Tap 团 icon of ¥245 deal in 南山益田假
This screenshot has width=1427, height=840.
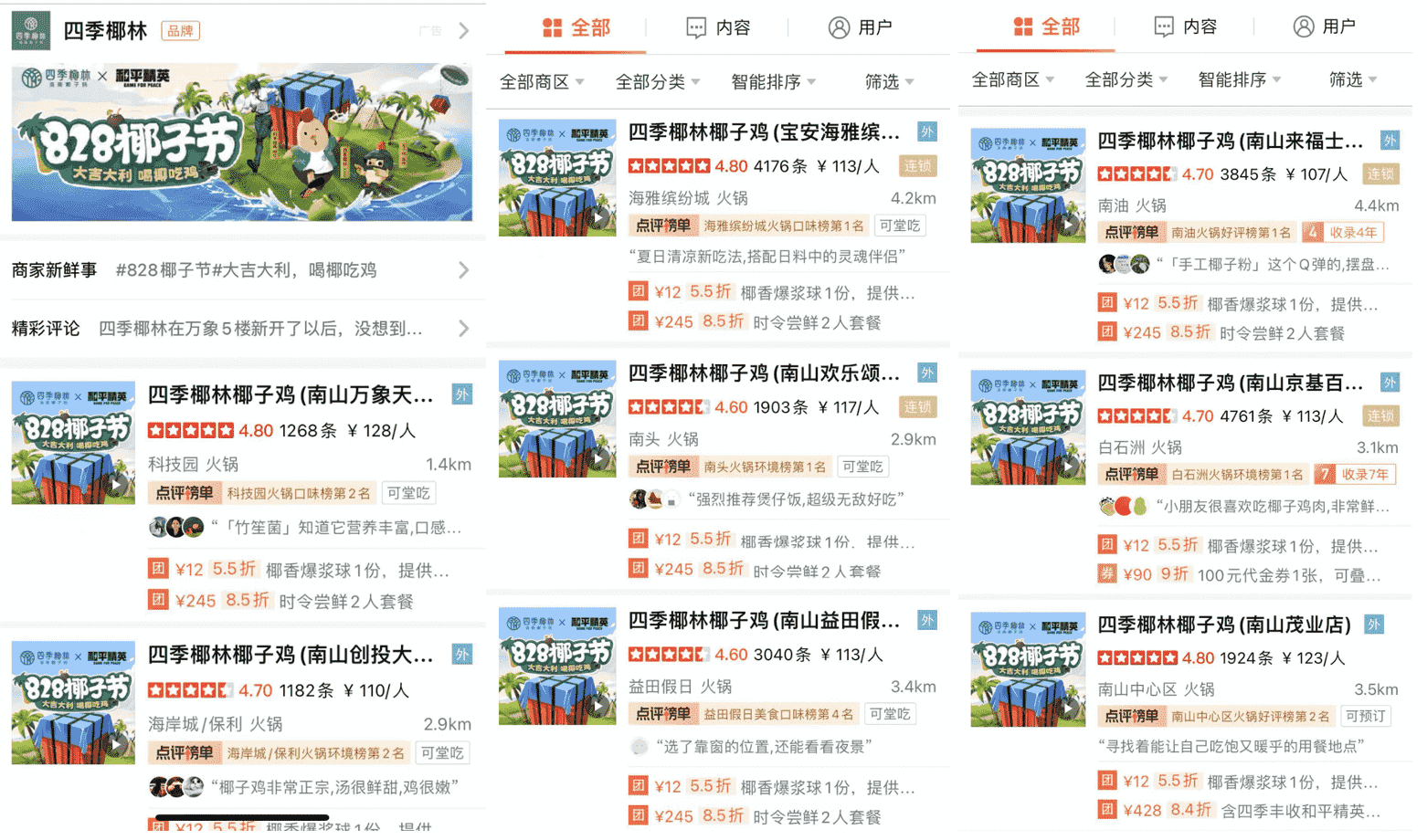638,815
